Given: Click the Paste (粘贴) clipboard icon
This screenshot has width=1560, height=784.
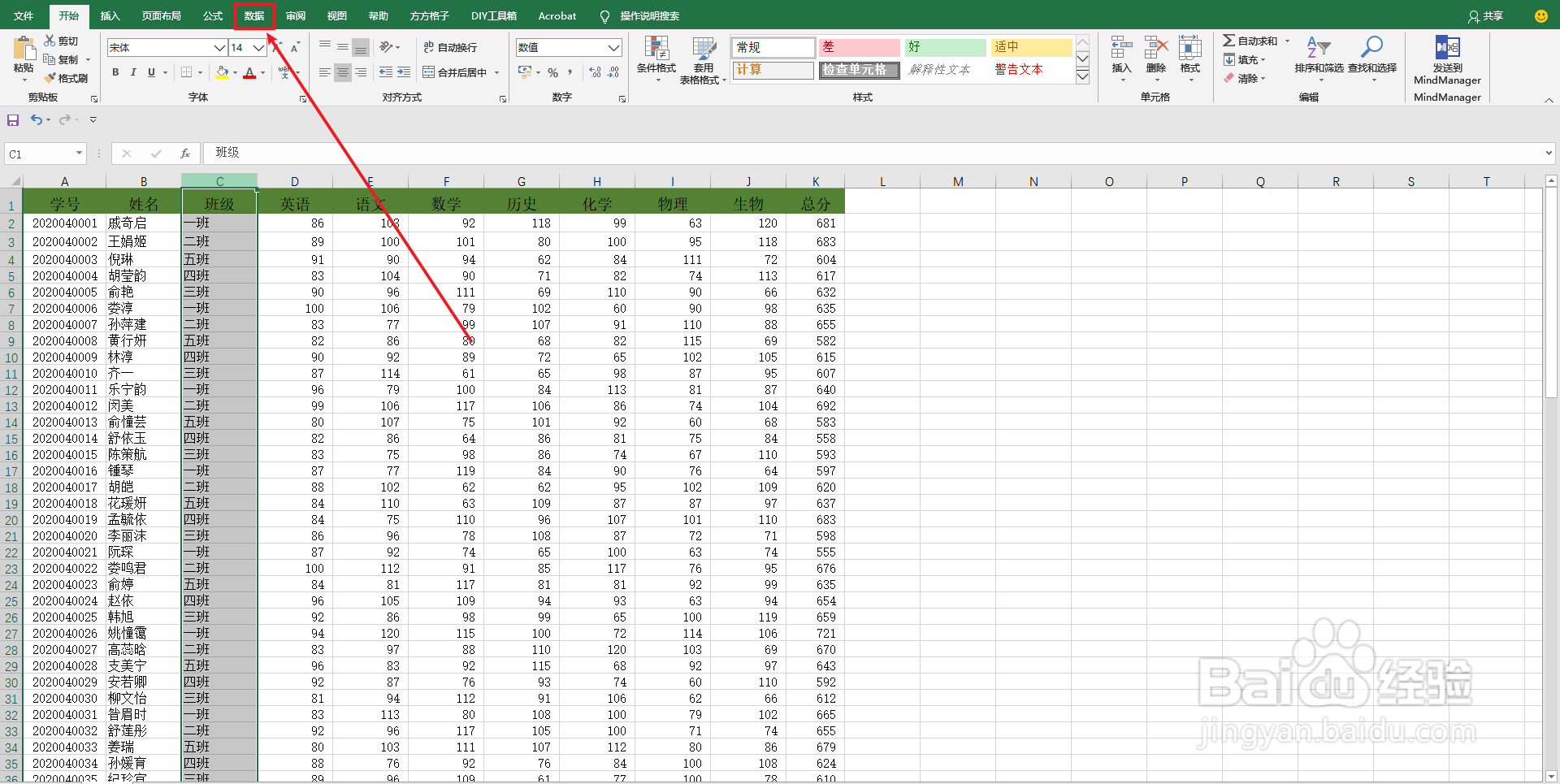Looking at the screenshot, I should (24, 49).
